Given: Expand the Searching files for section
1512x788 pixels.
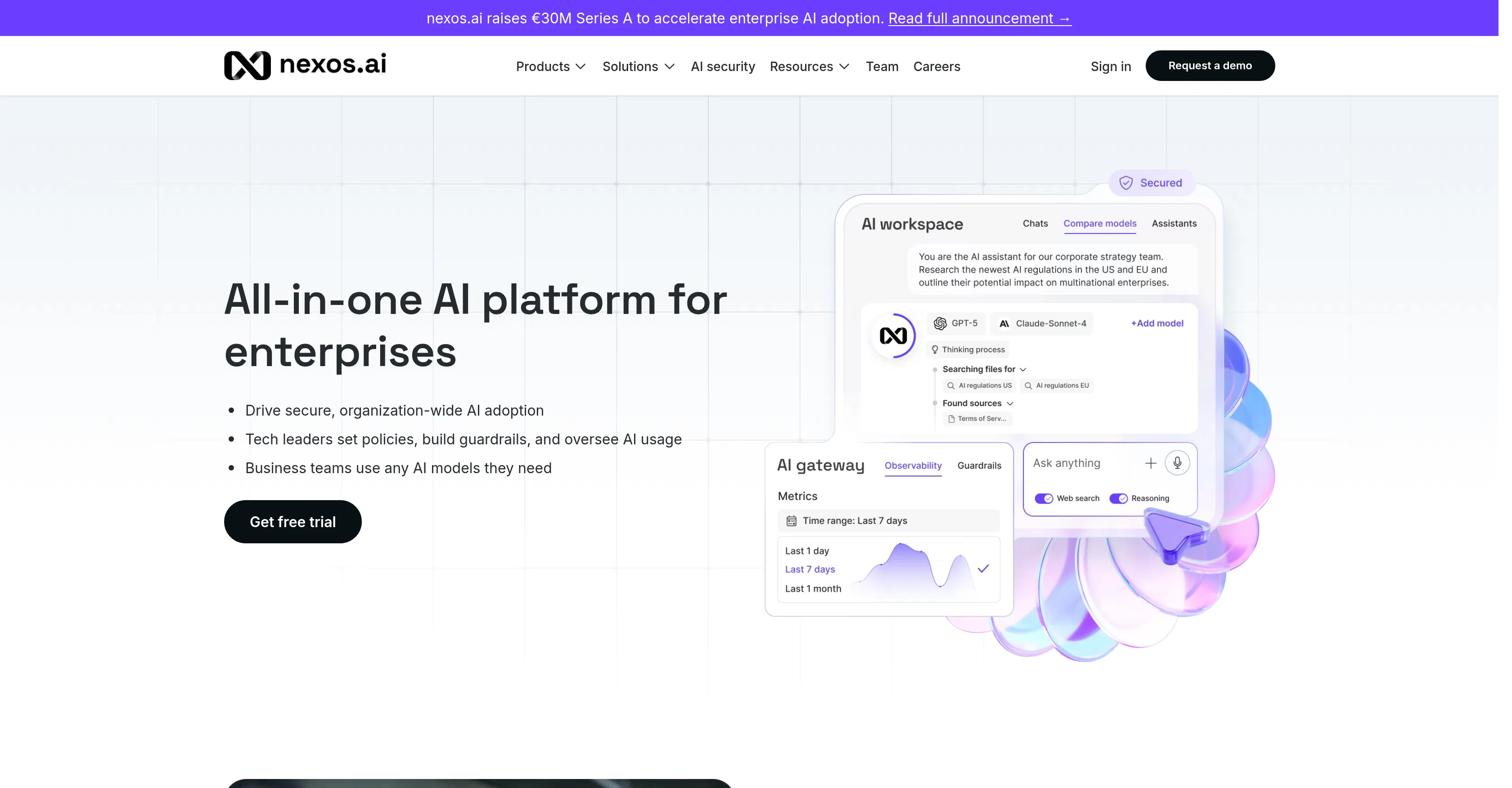Looking at the screenshot, I should tap(1023, 369).
